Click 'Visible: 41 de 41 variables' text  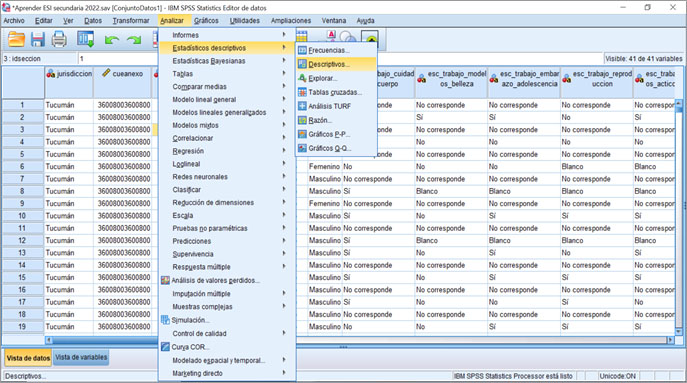tap(644, 58)
